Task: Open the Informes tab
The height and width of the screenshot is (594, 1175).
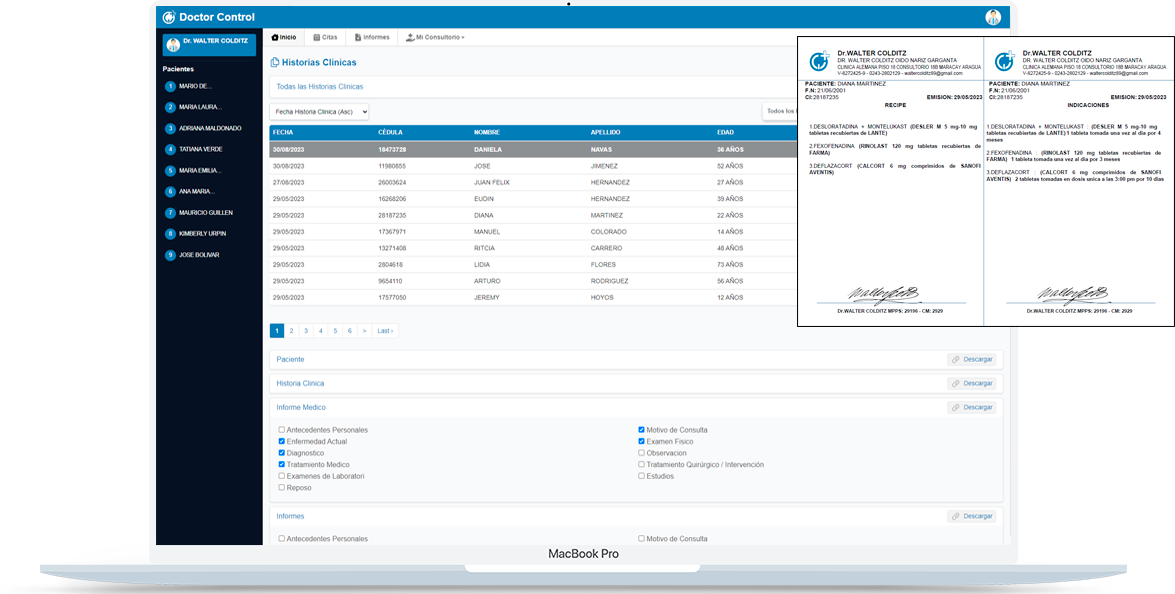Action: [372, 37]
